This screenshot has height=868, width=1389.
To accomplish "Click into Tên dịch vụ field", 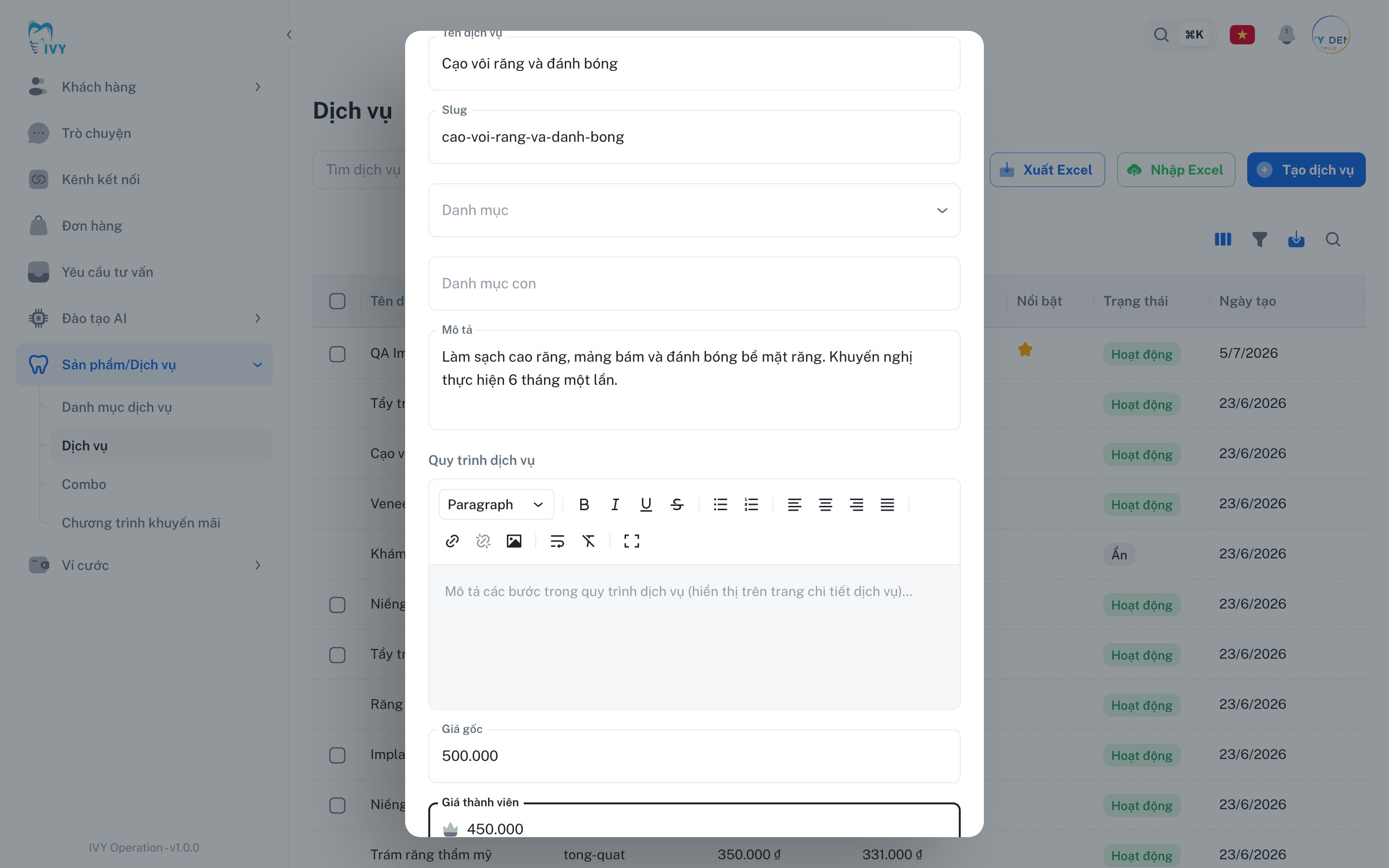I will coord(694,64).
